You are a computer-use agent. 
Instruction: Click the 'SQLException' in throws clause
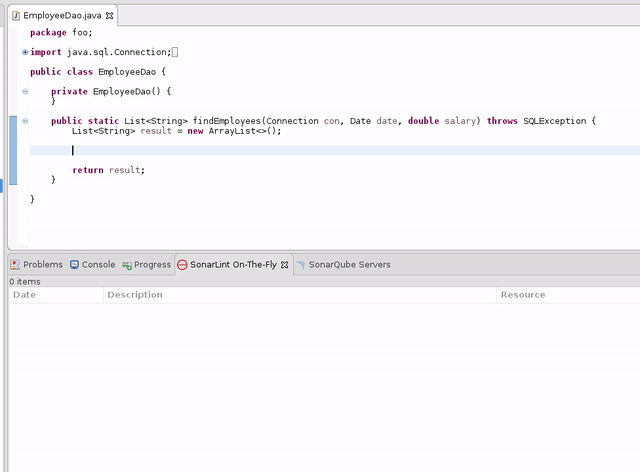pos(554,121)
